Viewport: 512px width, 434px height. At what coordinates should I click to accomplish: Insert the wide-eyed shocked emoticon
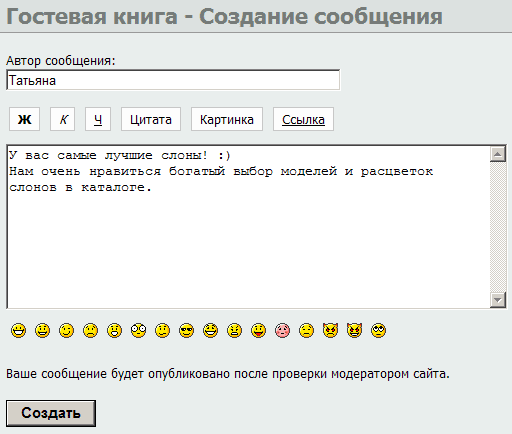138,331
